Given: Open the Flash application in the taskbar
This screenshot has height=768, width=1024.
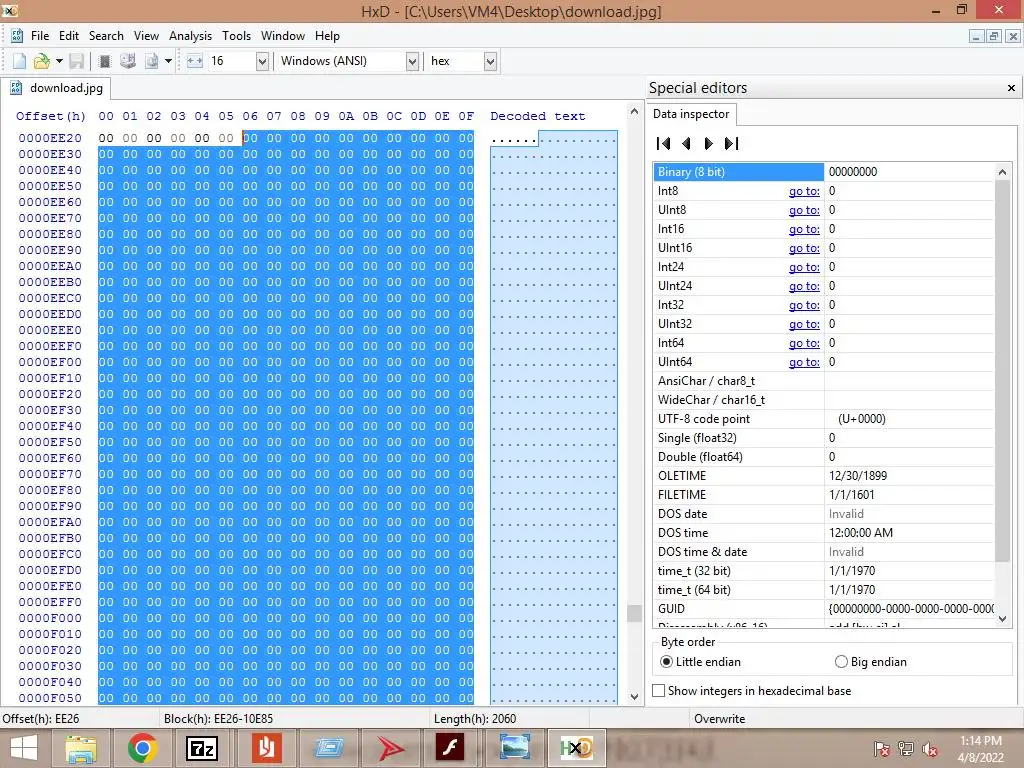Looking at the screenshot, I should coord(451,748).
